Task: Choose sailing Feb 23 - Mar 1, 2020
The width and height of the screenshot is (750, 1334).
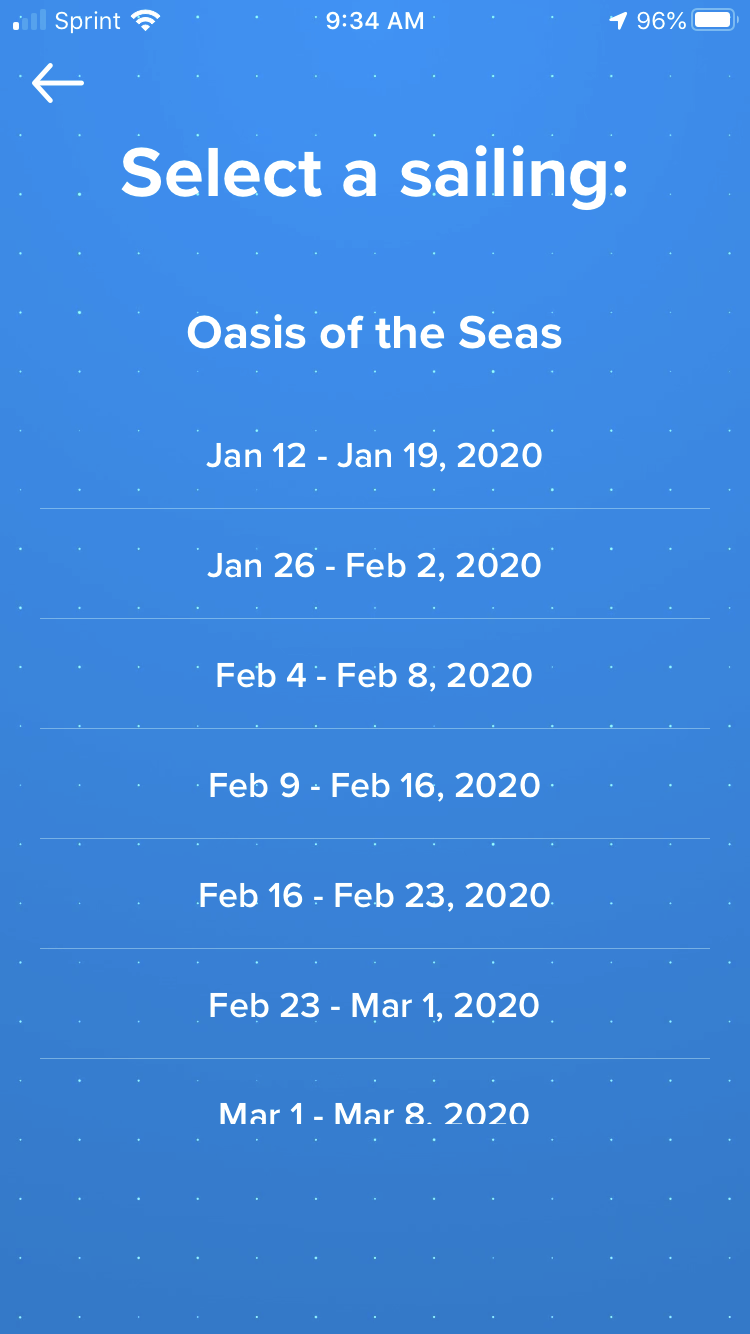Action: tap(375, 1005)
